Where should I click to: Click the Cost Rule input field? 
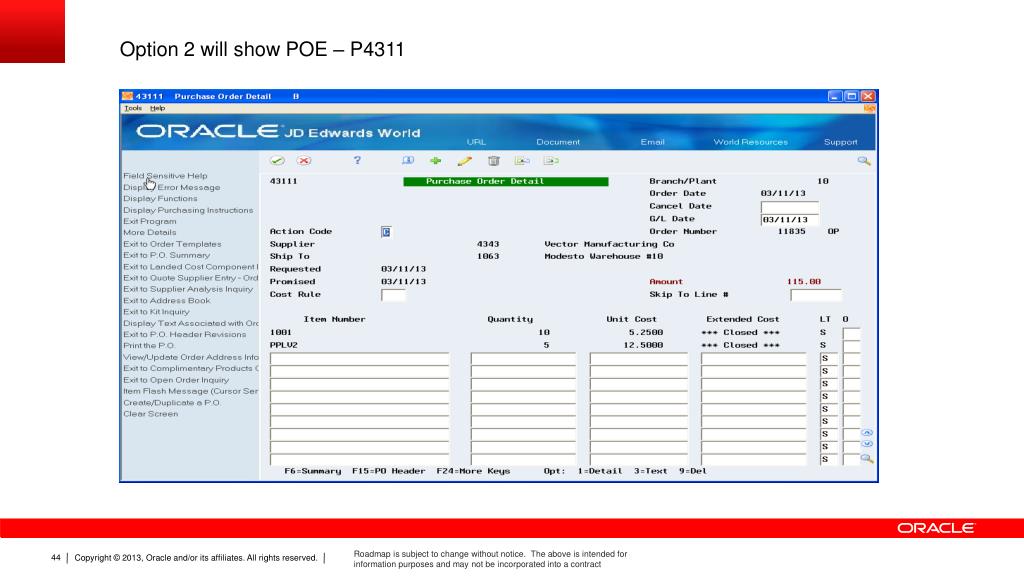(393, 295)
